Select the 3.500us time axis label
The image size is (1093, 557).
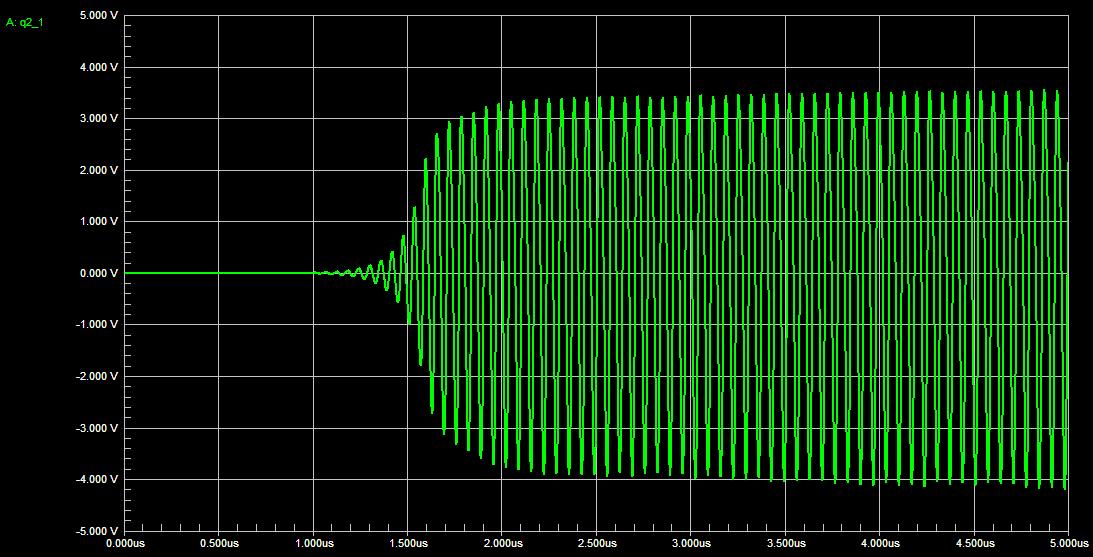[785, 544]
